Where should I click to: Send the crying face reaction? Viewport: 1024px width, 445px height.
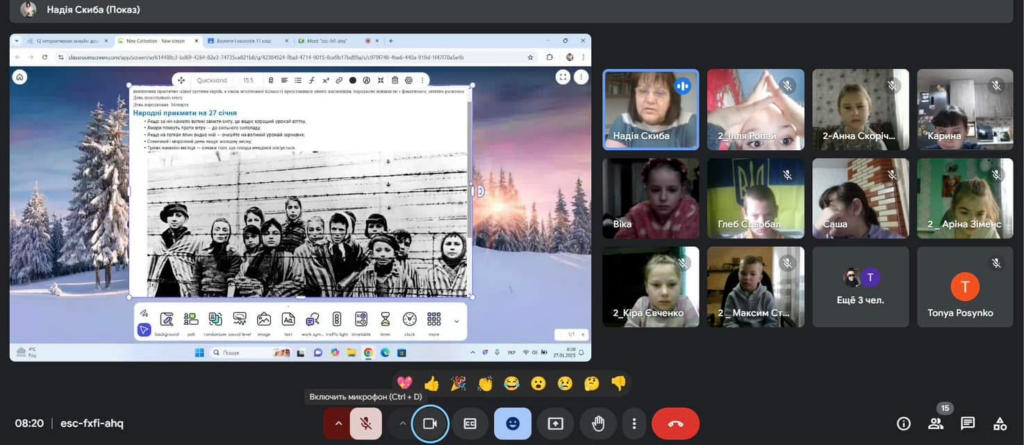point(565,384)
